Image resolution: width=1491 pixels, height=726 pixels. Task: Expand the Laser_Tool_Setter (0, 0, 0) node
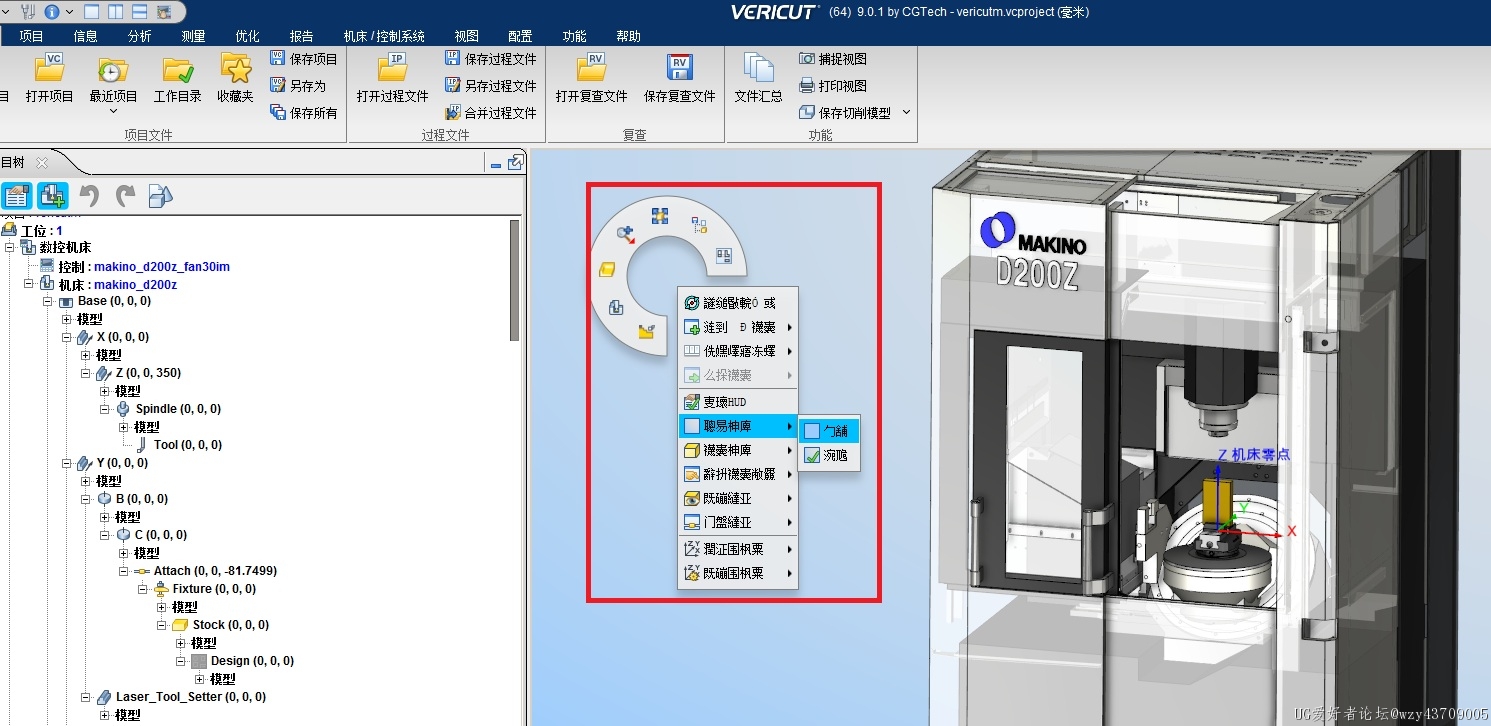pyautogui.click(x=87, y=697)
